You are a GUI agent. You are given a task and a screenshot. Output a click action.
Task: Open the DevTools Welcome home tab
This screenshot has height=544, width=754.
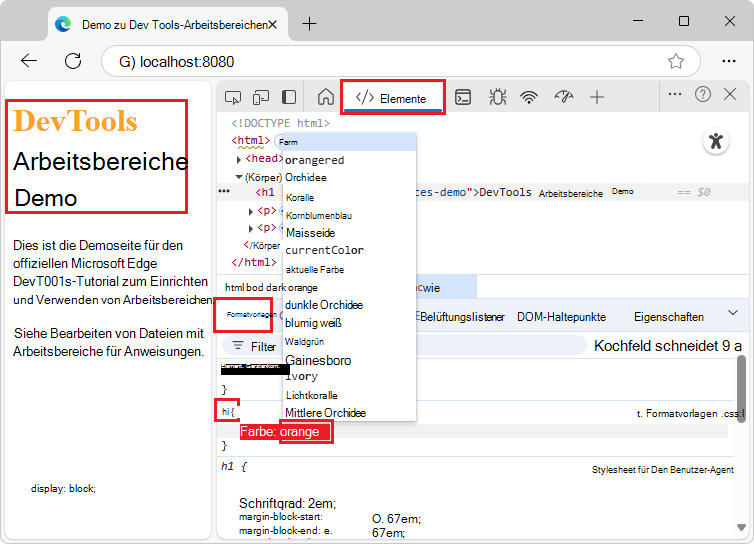(x=326, y=97)
